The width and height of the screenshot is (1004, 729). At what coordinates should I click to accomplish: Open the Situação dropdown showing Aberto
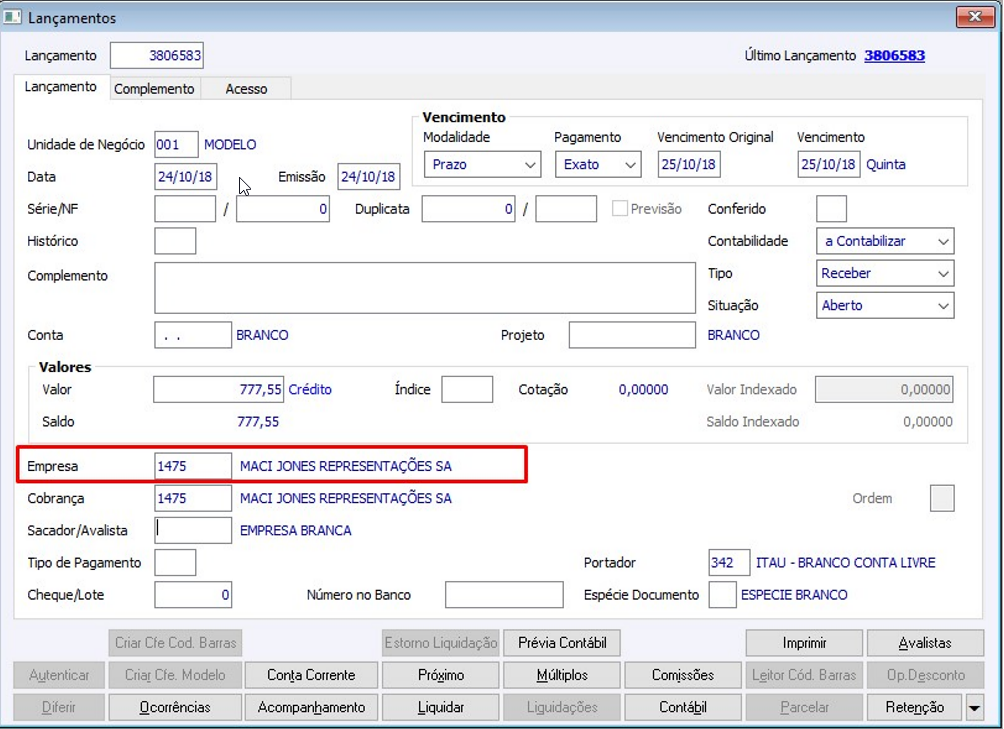[885, 305]
